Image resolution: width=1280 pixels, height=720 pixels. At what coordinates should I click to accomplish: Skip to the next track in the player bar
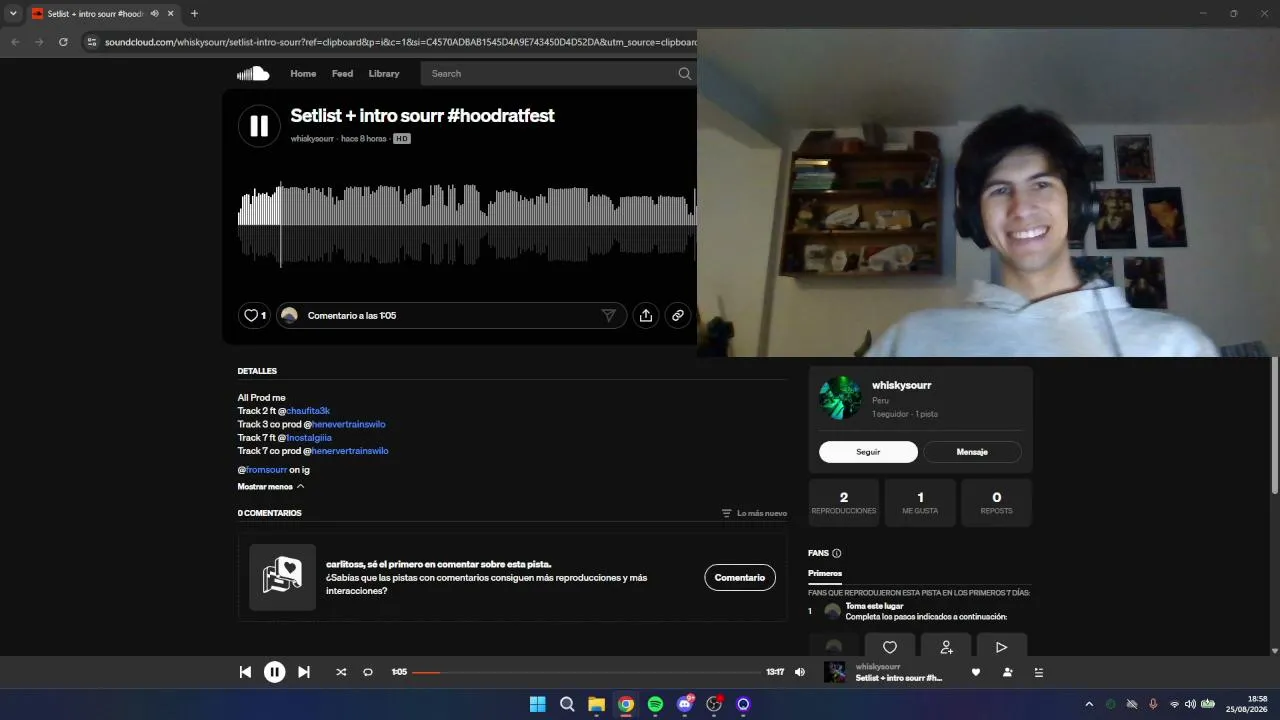tap(304, 672)
